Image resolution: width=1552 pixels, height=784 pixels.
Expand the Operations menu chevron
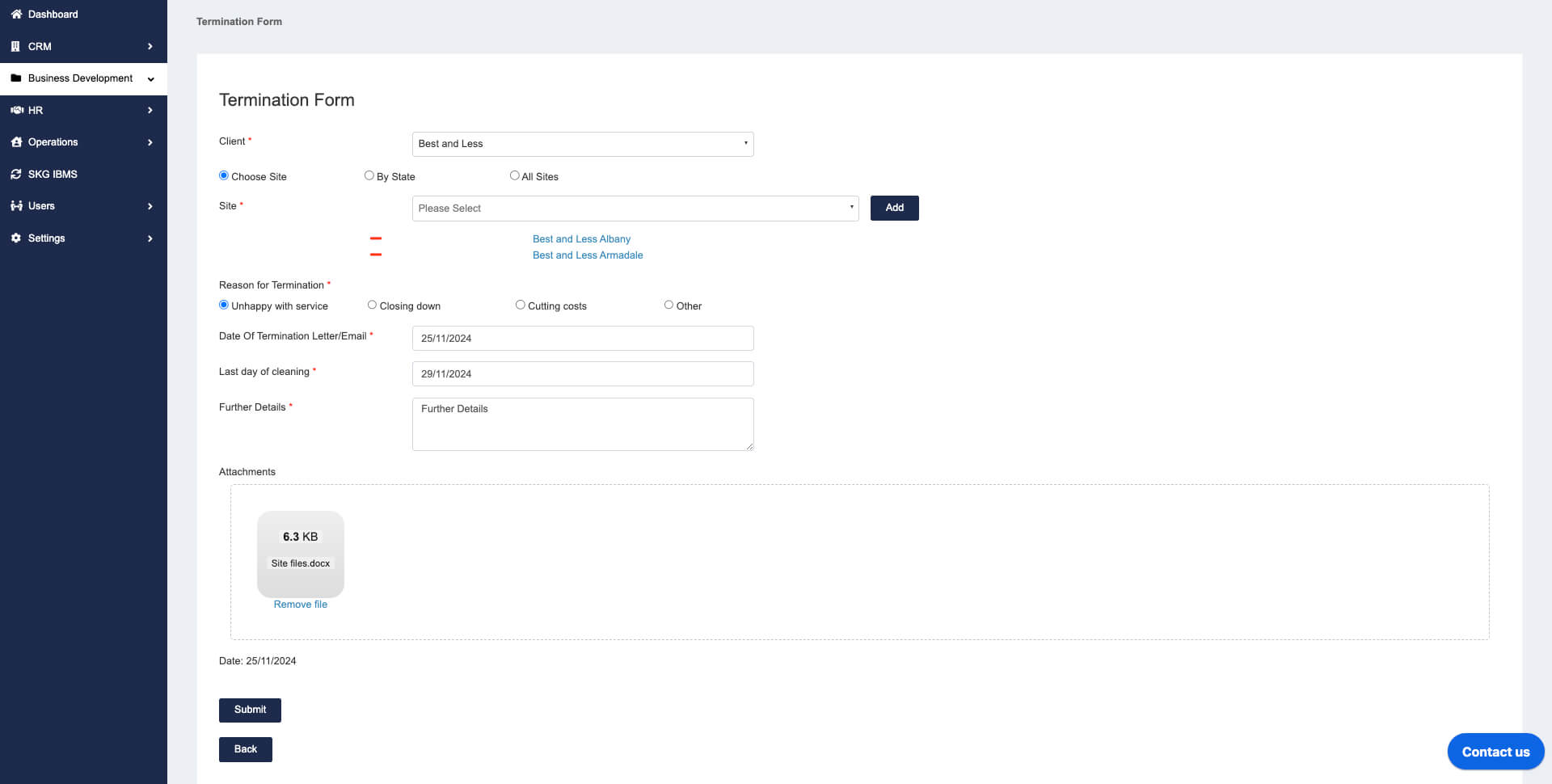150,143
